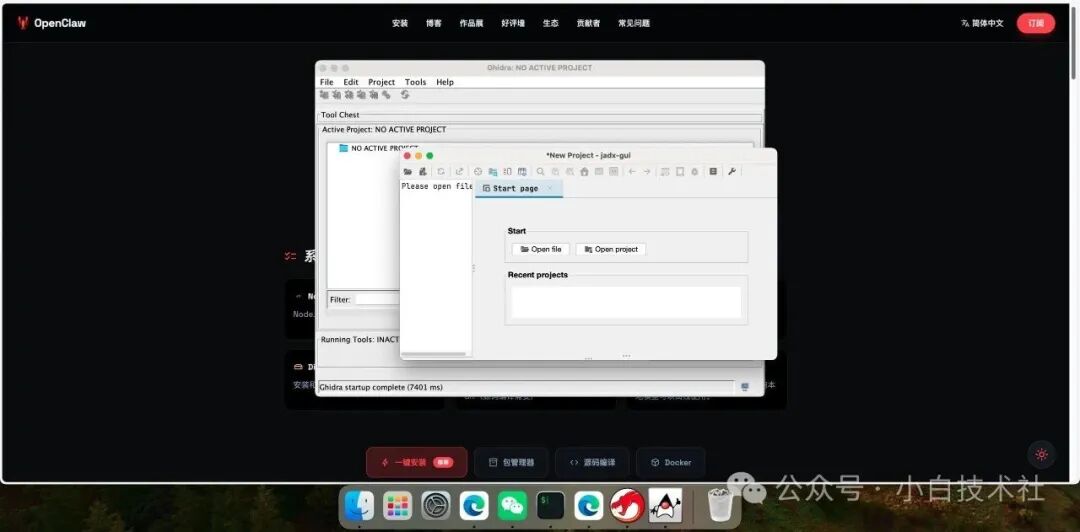Select the 源码编译 install tab
Image resolution: width=1080 pixels, height=532 pixels.
(x=592, y=462)
